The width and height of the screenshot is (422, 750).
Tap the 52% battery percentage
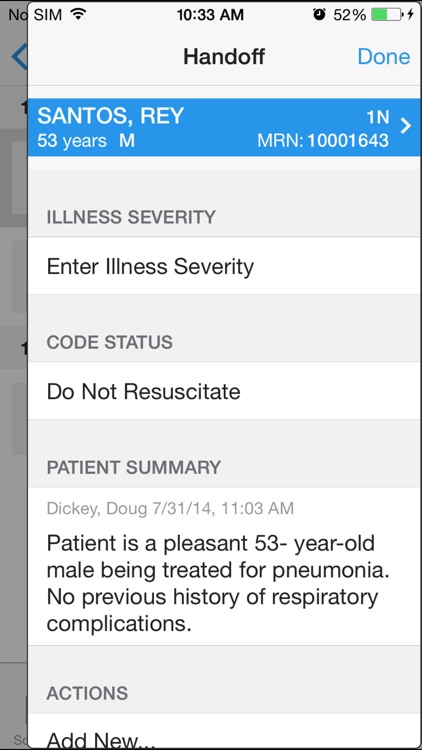349,15
